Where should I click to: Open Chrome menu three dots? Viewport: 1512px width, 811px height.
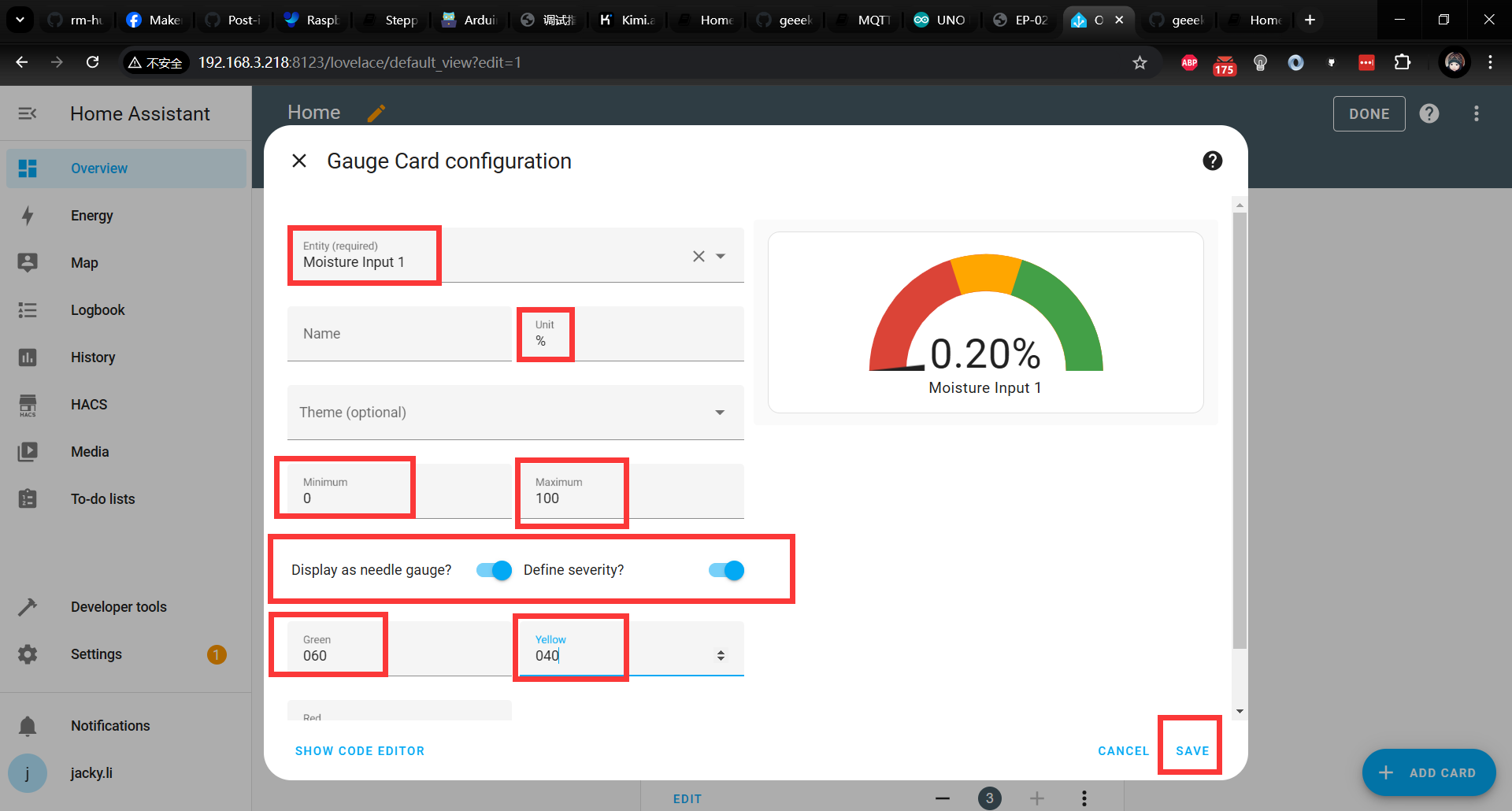pos(1490,62)
